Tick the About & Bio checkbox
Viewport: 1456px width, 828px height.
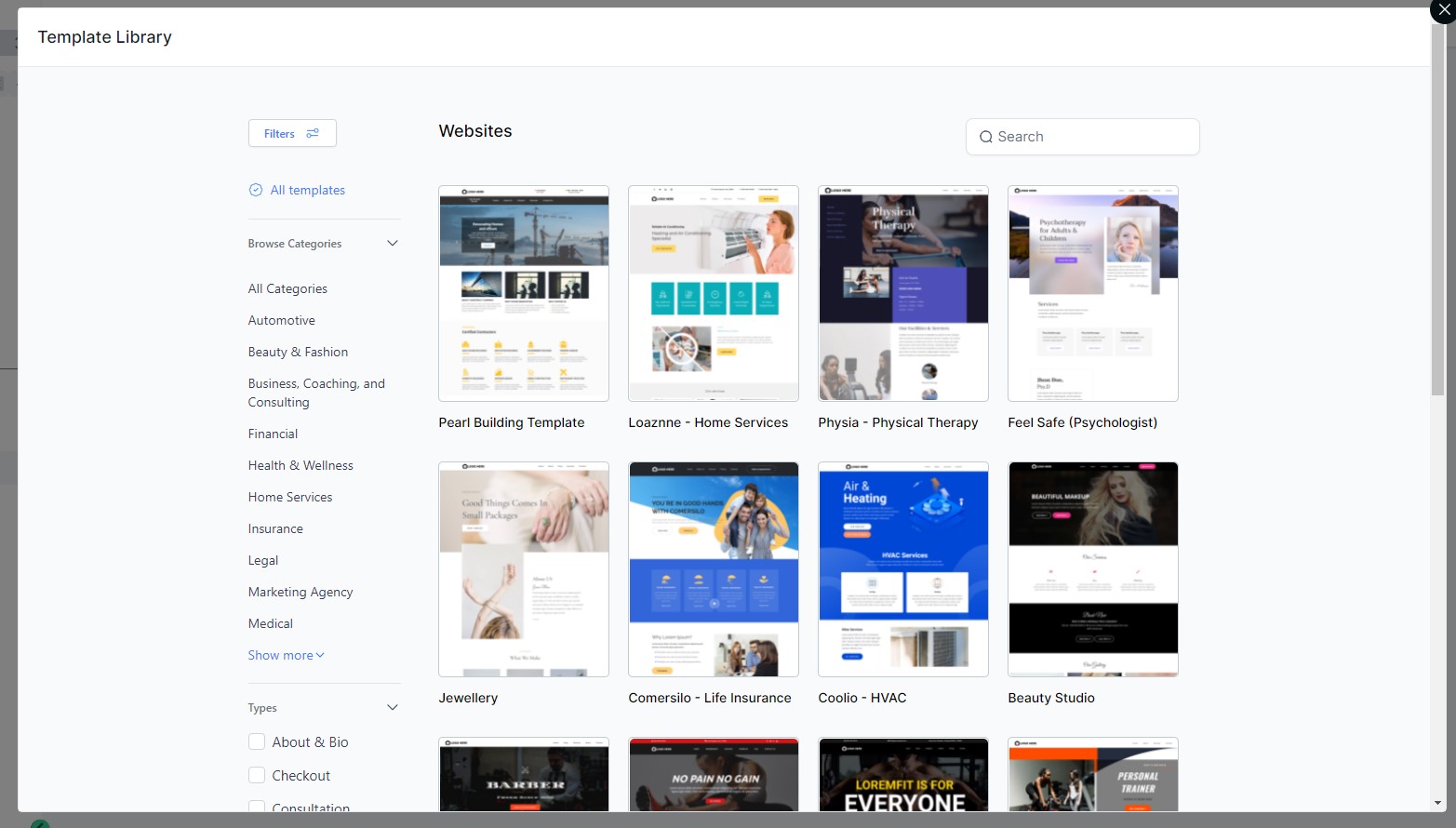257,741
